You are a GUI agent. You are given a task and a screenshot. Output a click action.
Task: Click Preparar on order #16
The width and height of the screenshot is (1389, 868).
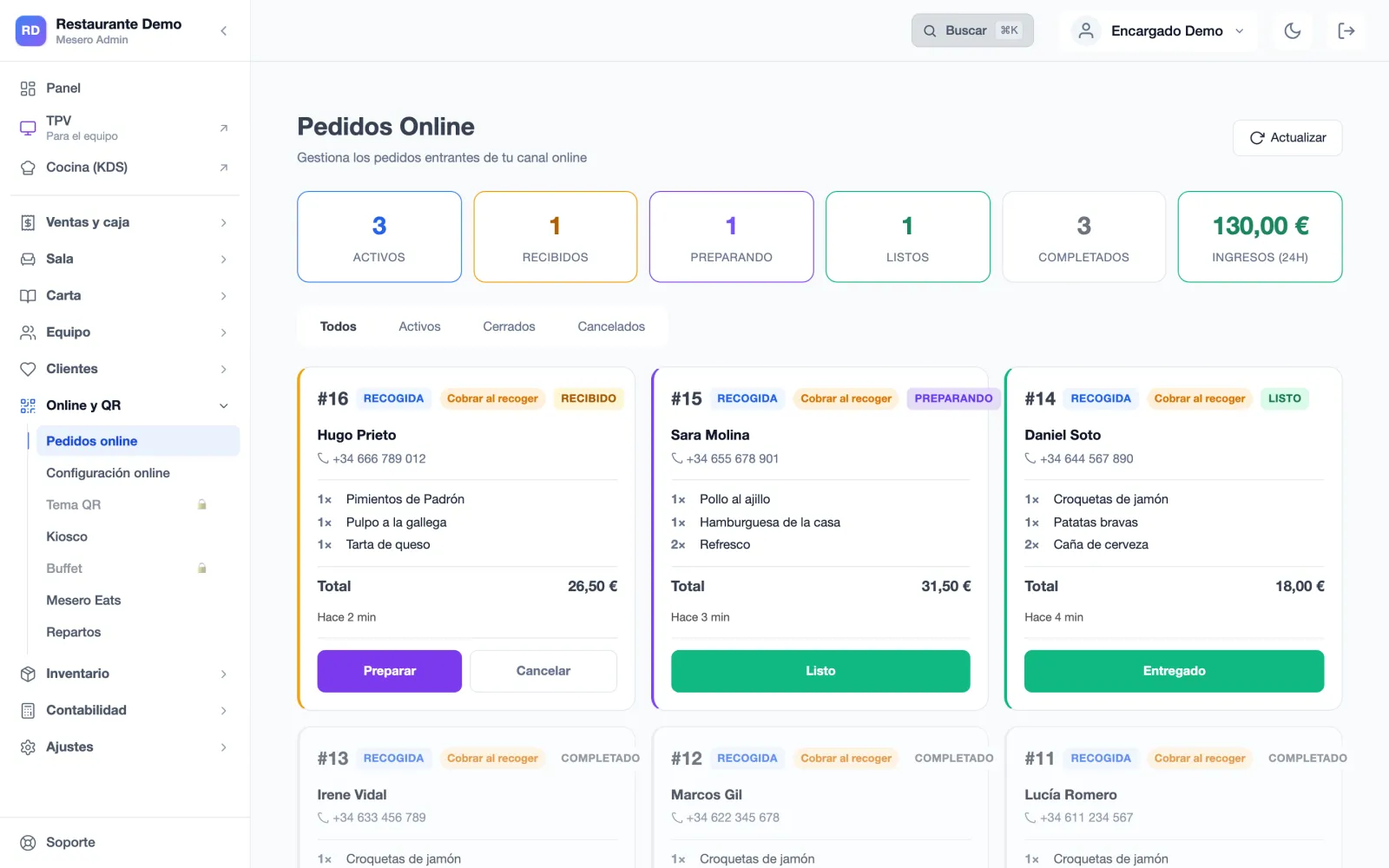click(389, 671)
